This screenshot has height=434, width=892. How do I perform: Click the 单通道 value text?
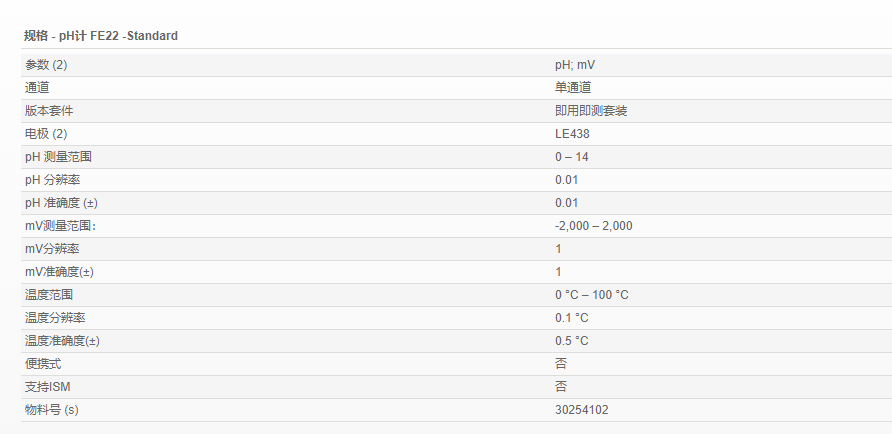[x=573, y=88]
